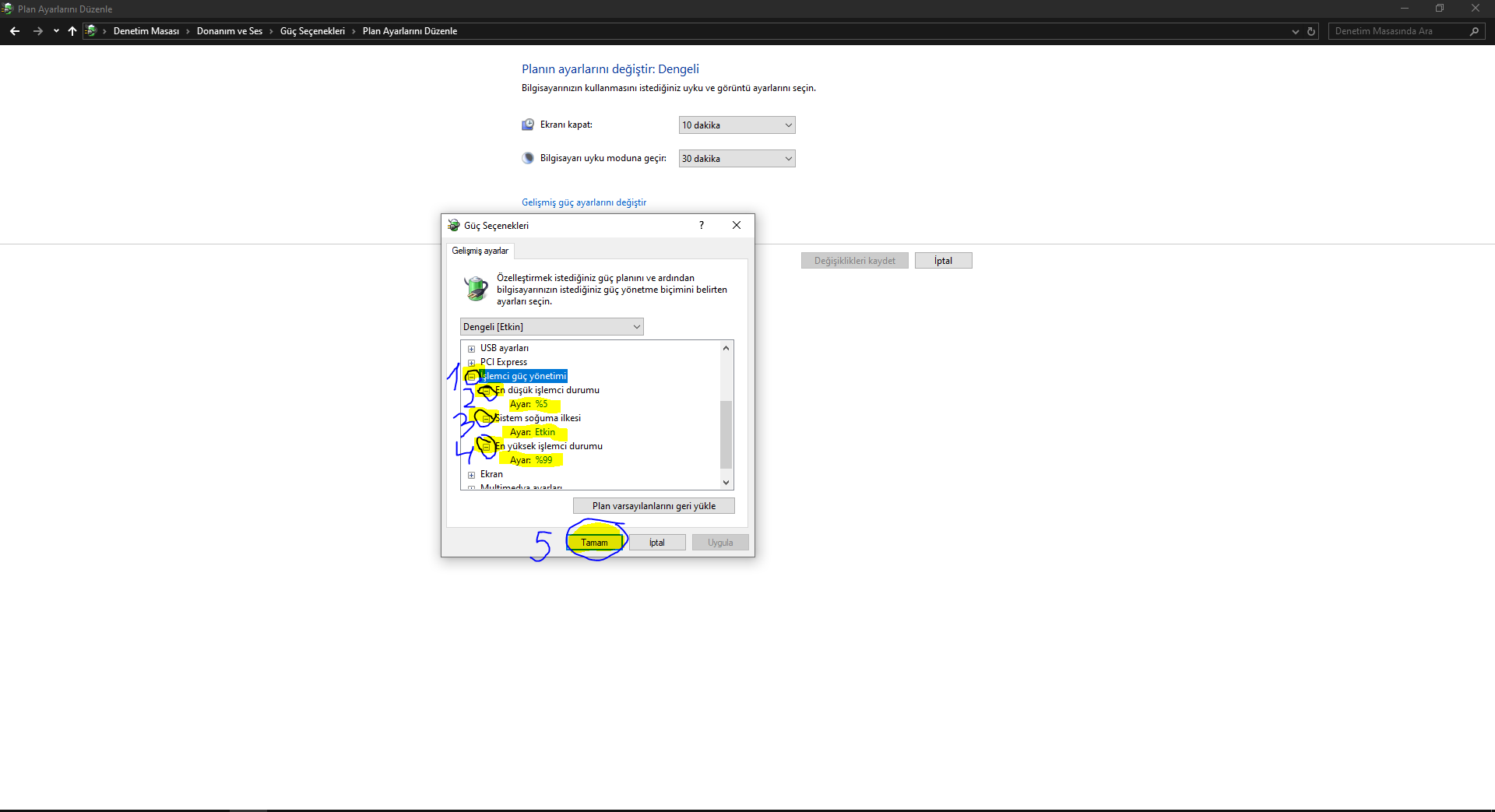Screen dimensions: 1495x812
Task: Navigate to Donanım ve Ses breadcrumb
Action: point(230,31)
